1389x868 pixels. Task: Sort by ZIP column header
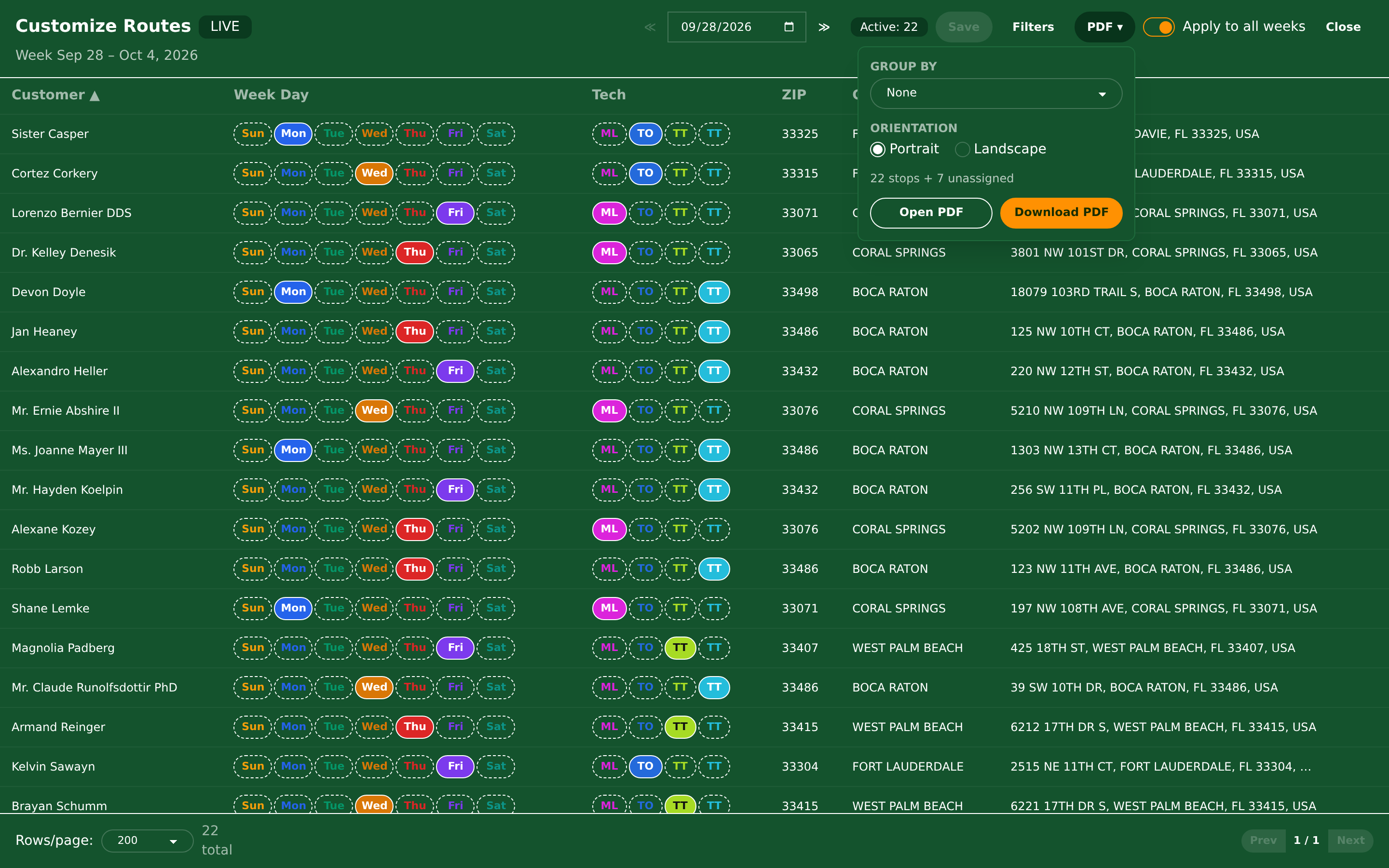coord(794,95)
